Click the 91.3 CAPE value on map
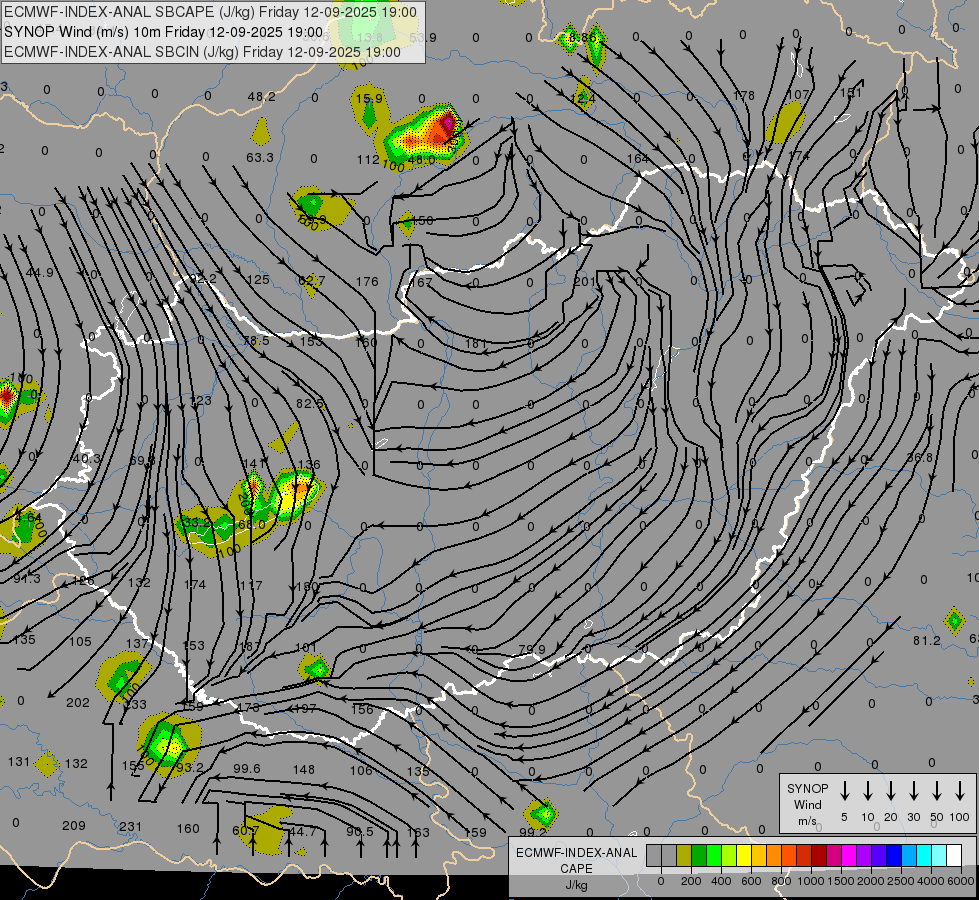 click(x=27, y=579)
